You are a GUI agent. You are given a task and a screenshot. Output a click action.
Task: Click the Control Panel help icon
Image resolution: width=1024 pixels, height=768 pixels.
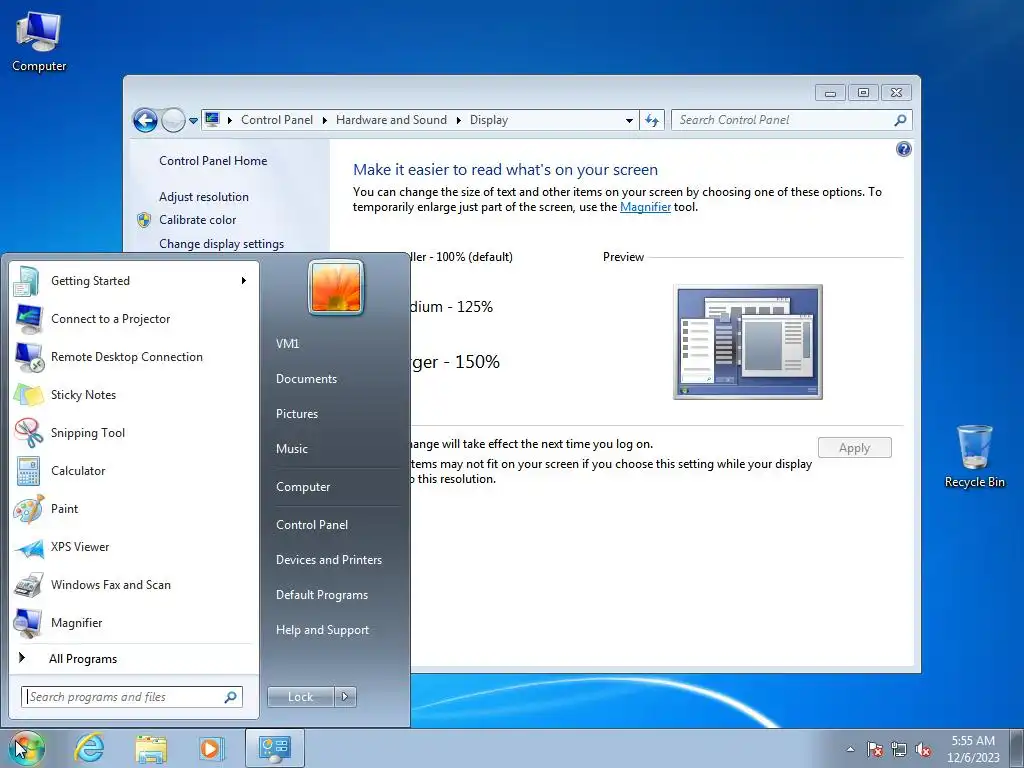[x=903, y=150]
